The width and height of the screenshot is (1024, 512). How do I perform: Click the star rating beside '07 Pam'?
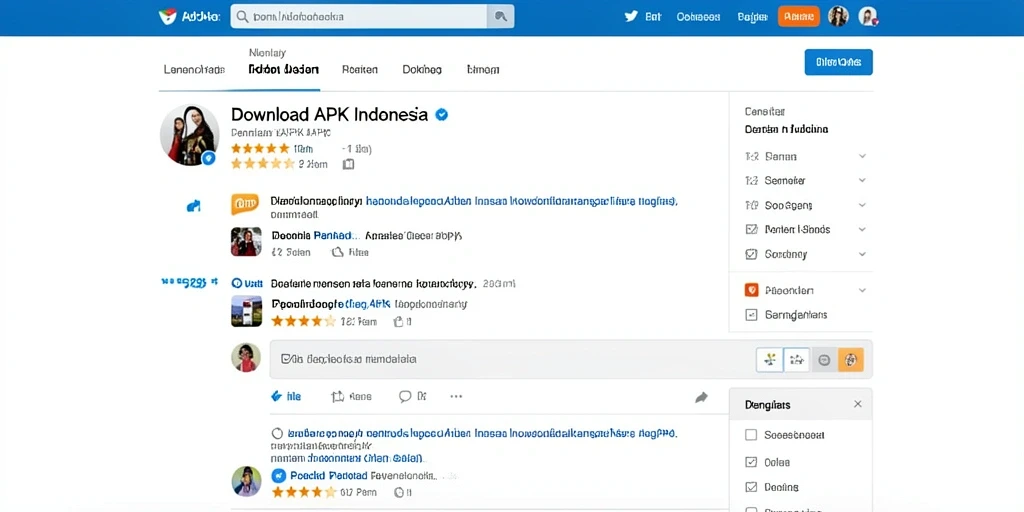[x=304, y=492]
